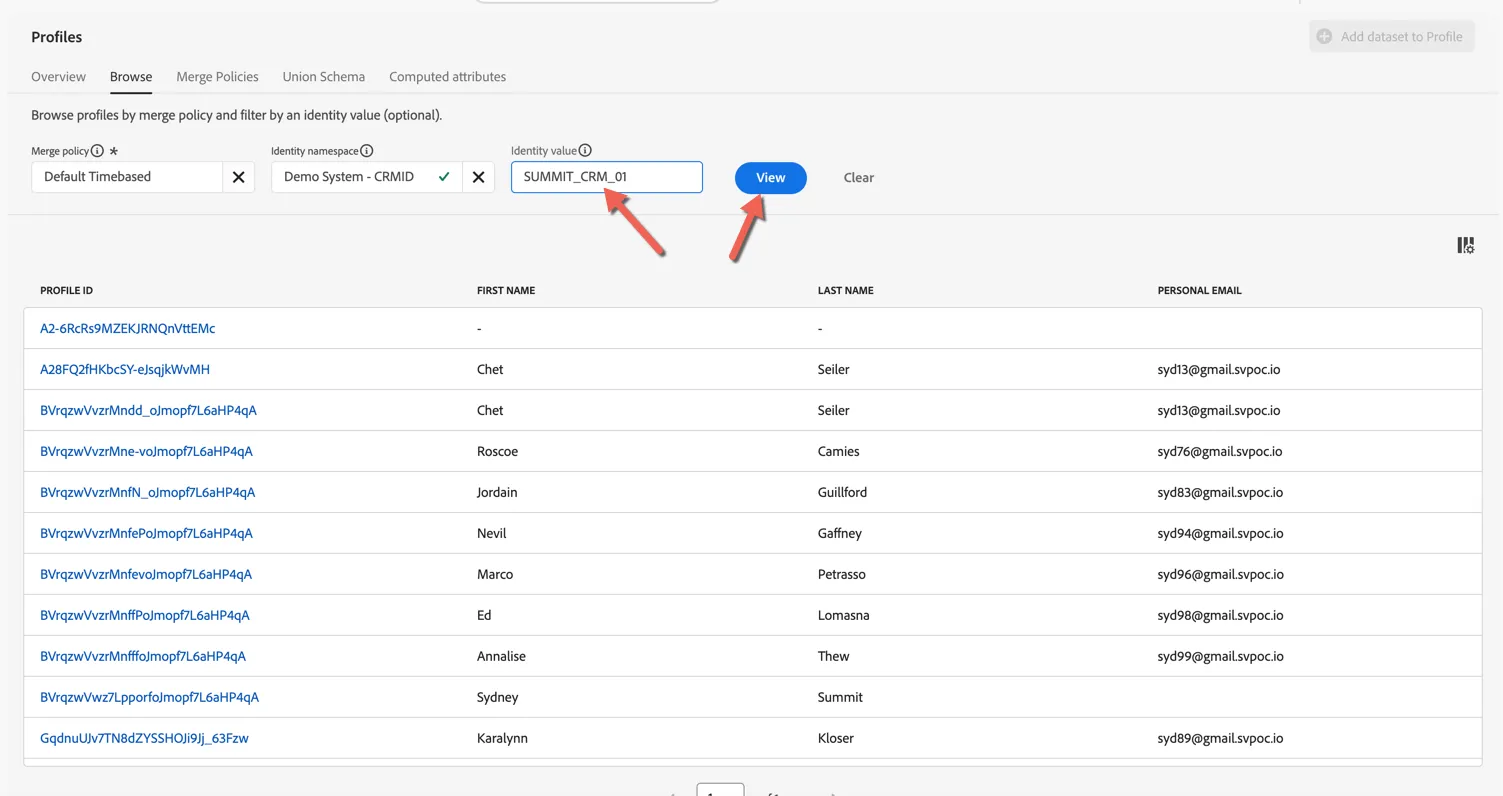Click the Merge policy info icon
Viewport: 1503px width, 796px height.
(97, 151)
